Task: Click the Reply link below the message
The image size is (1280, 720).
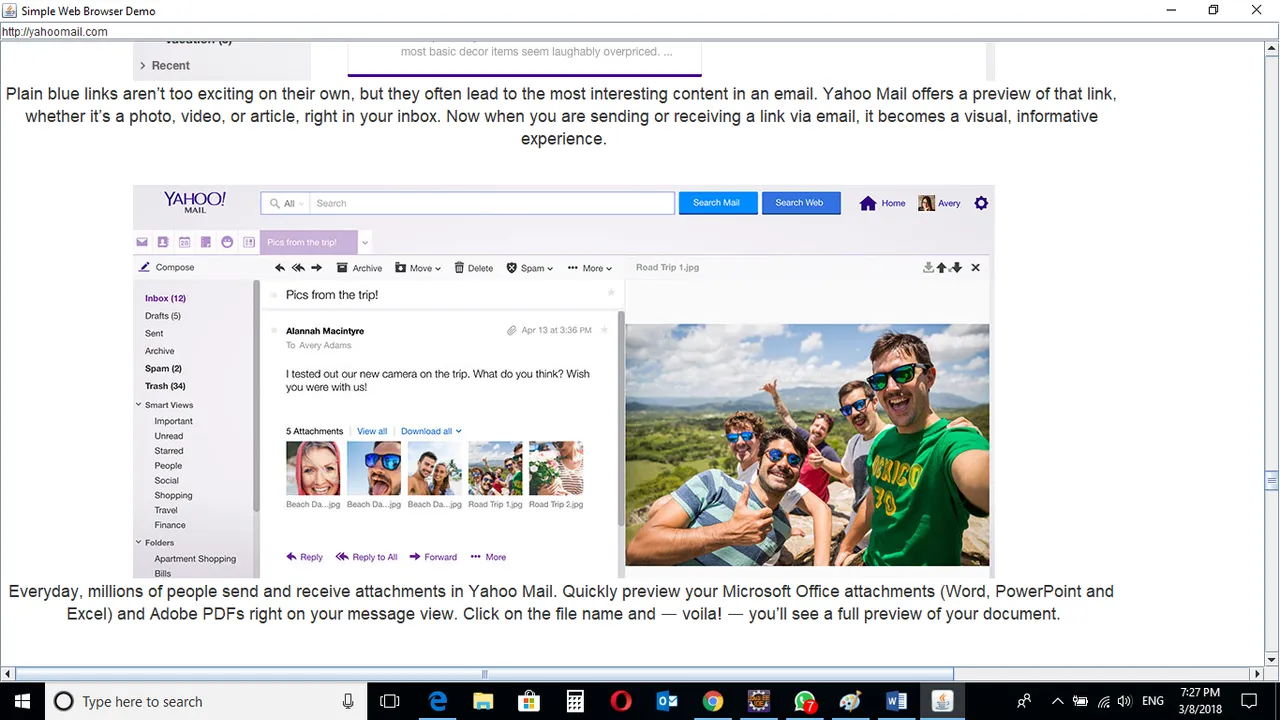Action: (304, 557)
